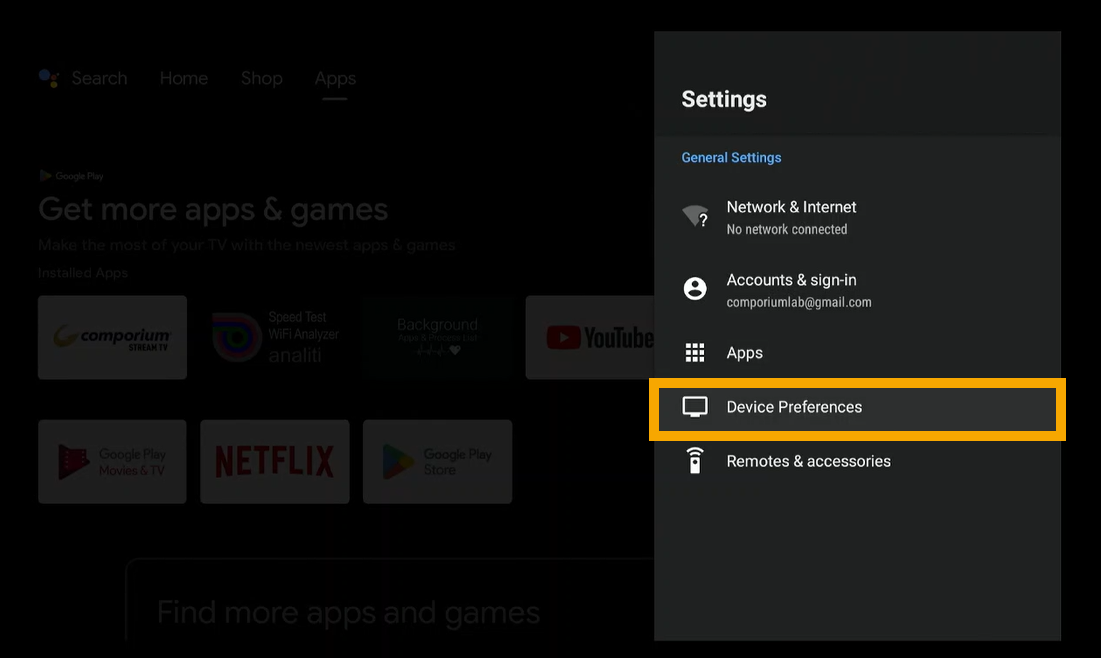Screen dimensions: 1101x658
Task: Open the Background Apps & Process List tile
Action: click(437, 337)
